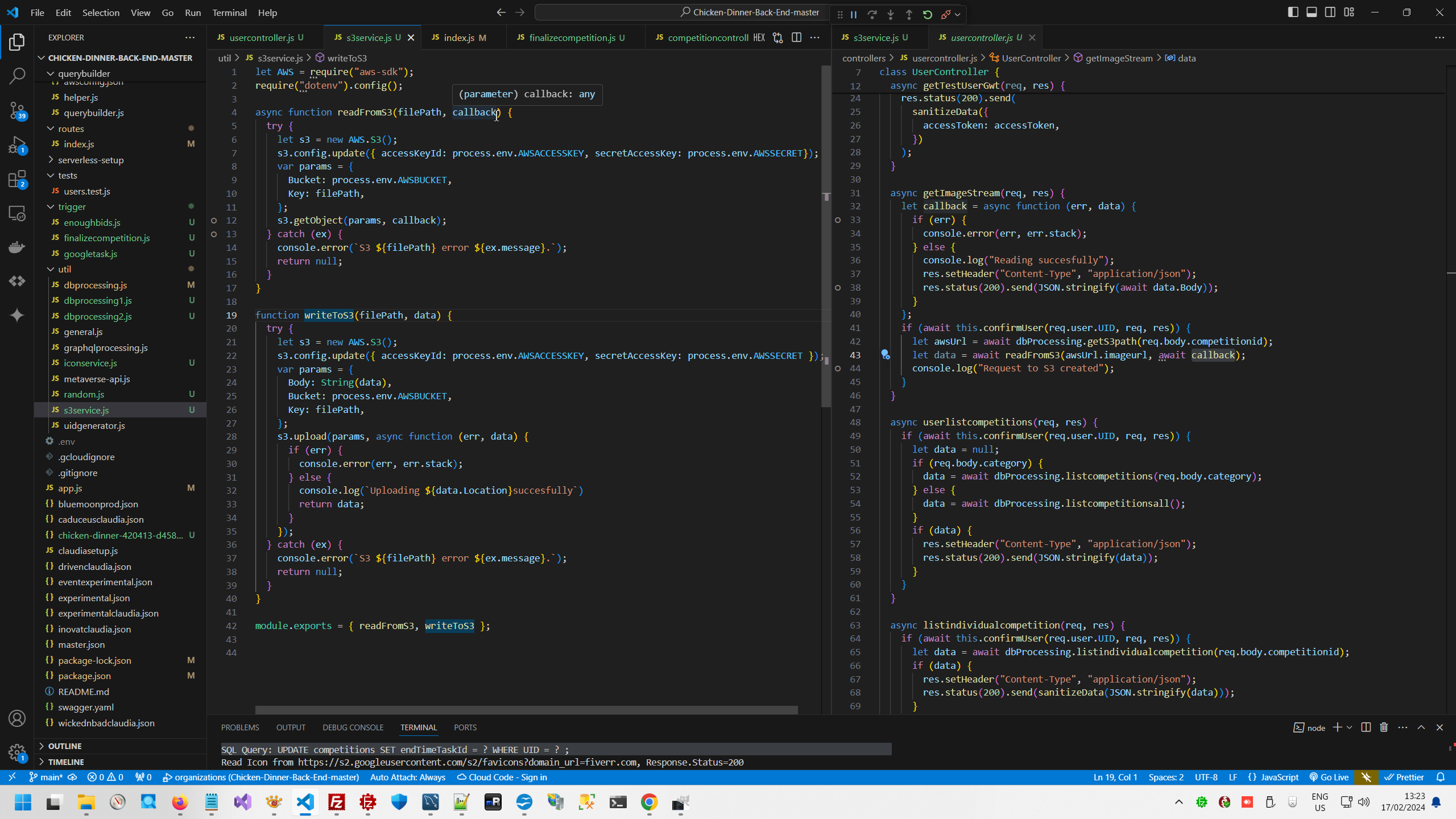Open the Docker view in sidebar
The image size is (1456, 819).
[17, 247]
